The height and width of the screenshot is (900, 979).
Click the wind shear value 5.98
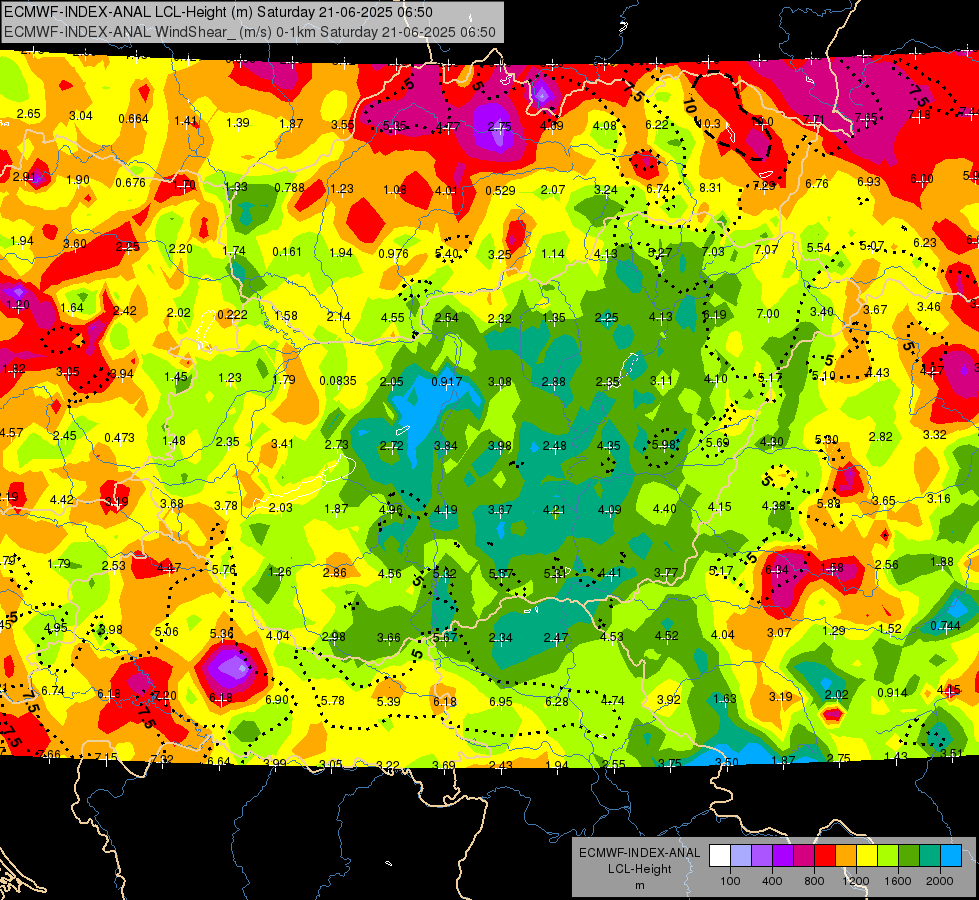pos(664,444)
